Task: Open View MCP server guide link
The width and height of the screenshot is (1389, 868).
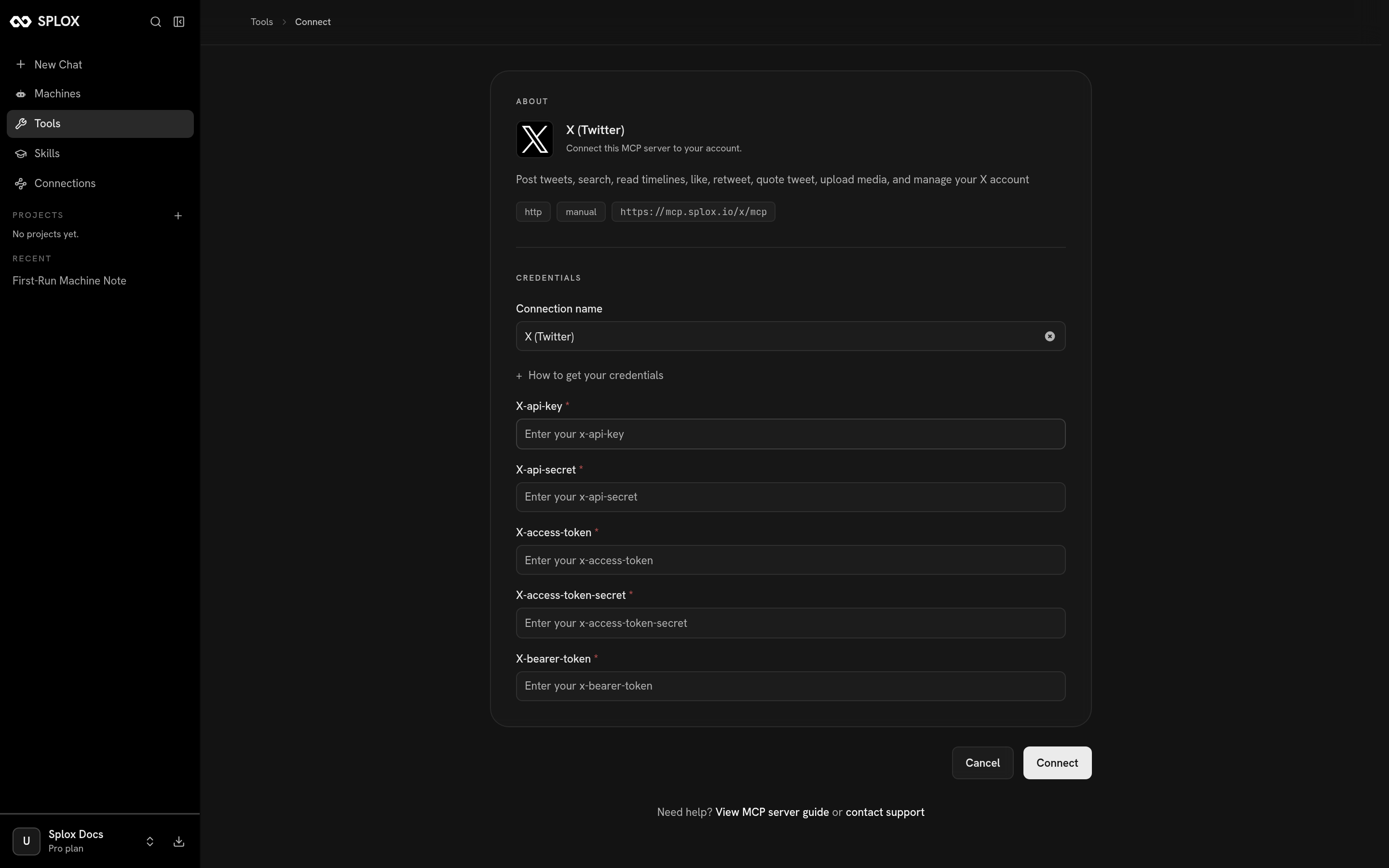Action: (x=772, y=813)
